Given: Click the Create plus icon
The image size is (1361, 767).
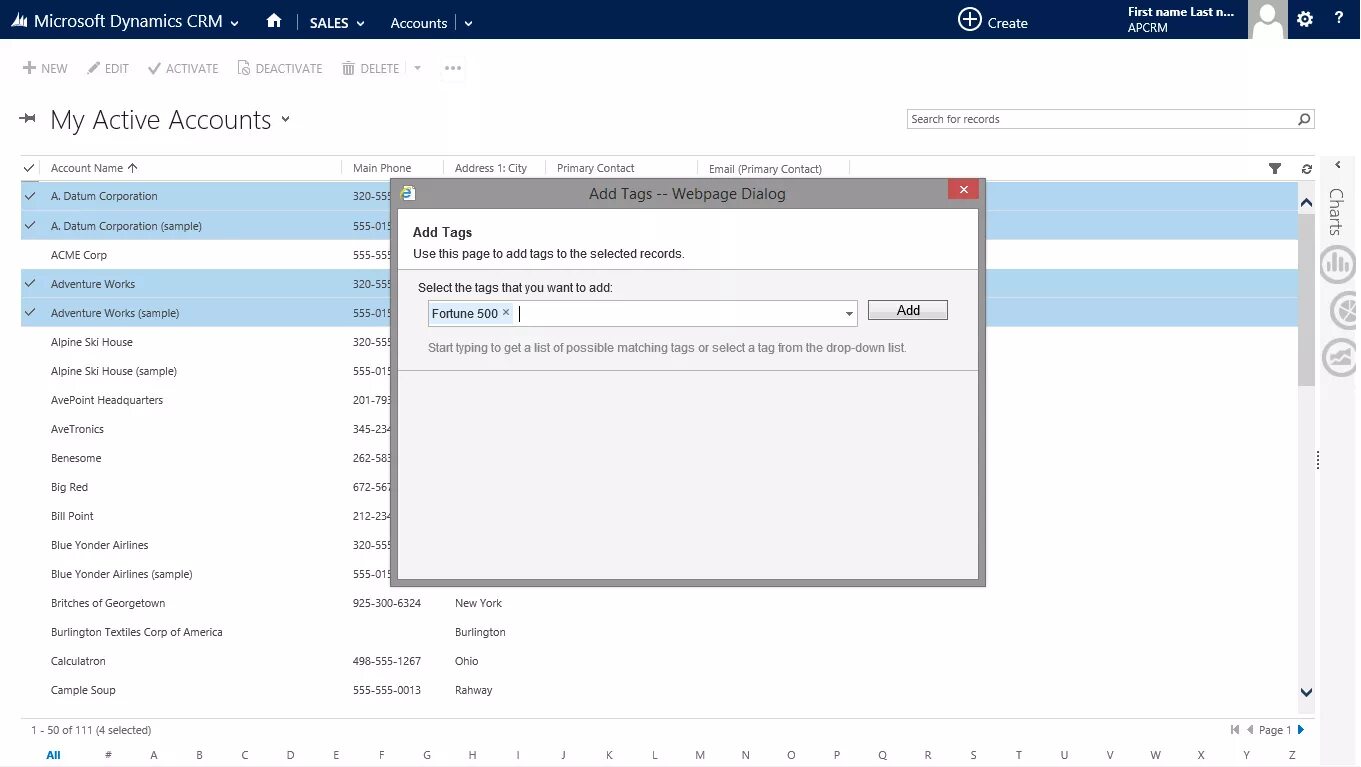Looking at the screenshot, I should click(969, 20).
